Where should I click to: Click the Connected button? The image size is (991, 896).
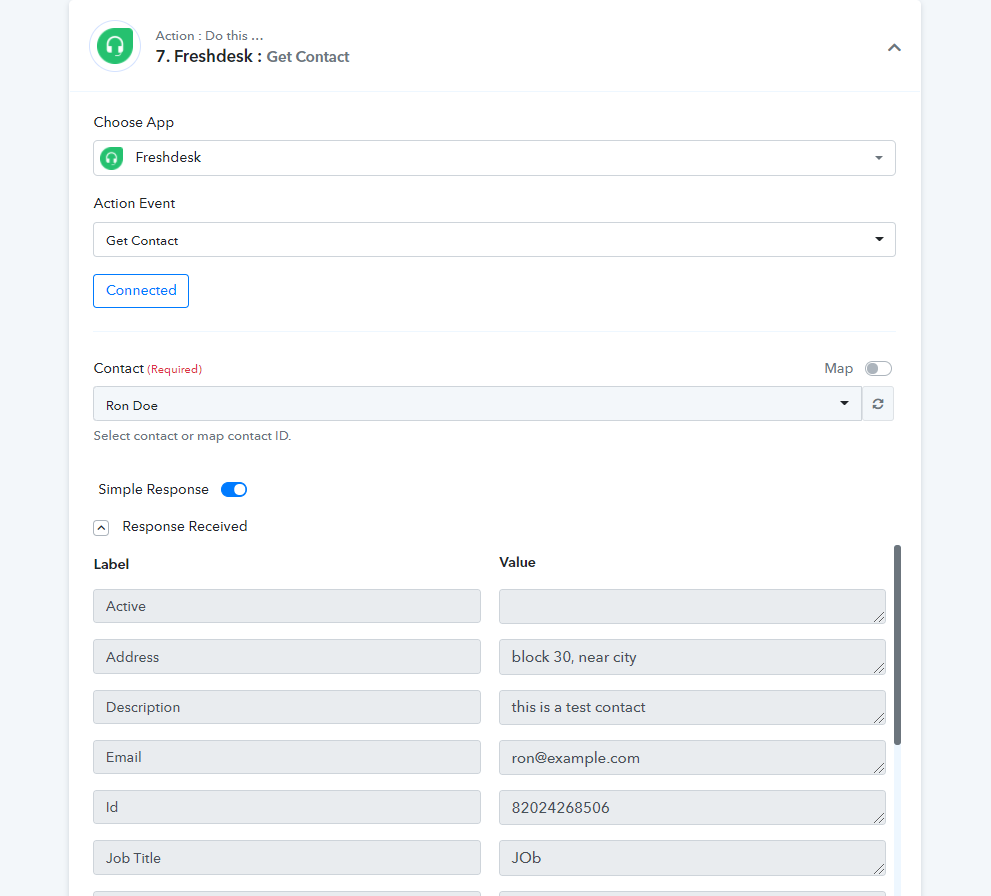pyautogui.click(x=141, y=291)
